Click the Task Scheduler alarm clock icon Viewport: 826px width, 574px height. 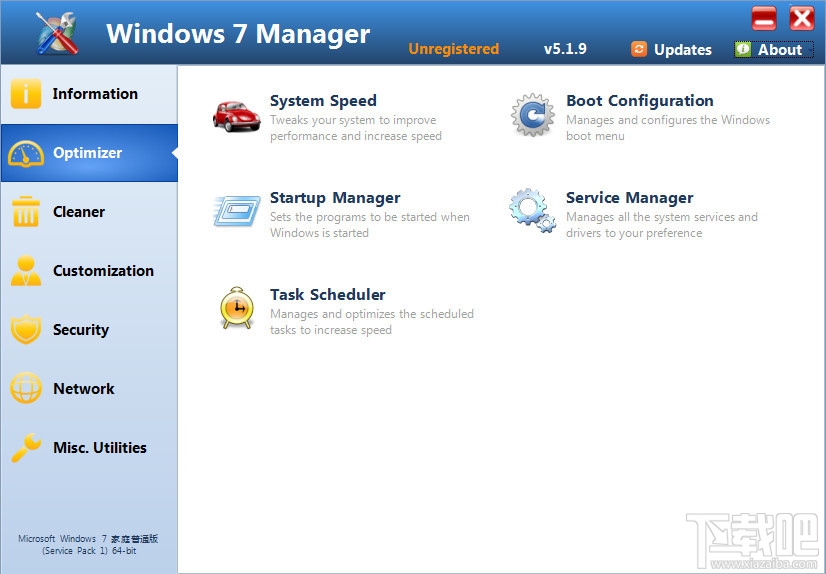237,308
